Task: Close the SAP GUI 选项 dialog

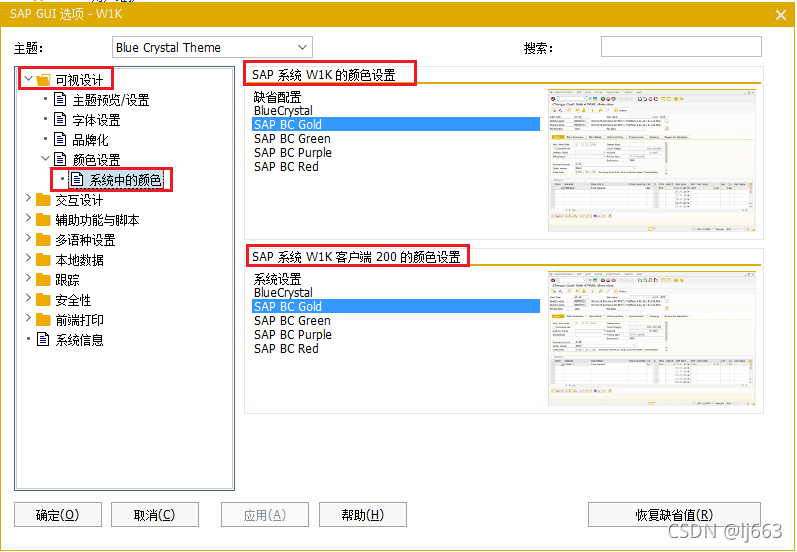Action: pyautogui.click(x=781, y=15)
